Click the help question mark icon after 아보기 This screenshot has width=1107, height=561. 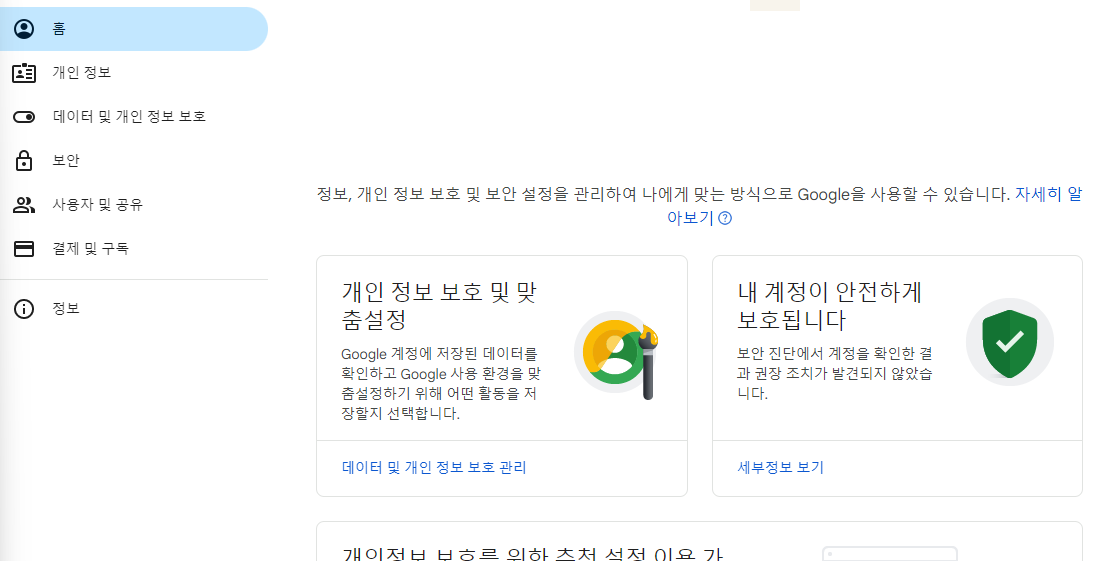725,218
